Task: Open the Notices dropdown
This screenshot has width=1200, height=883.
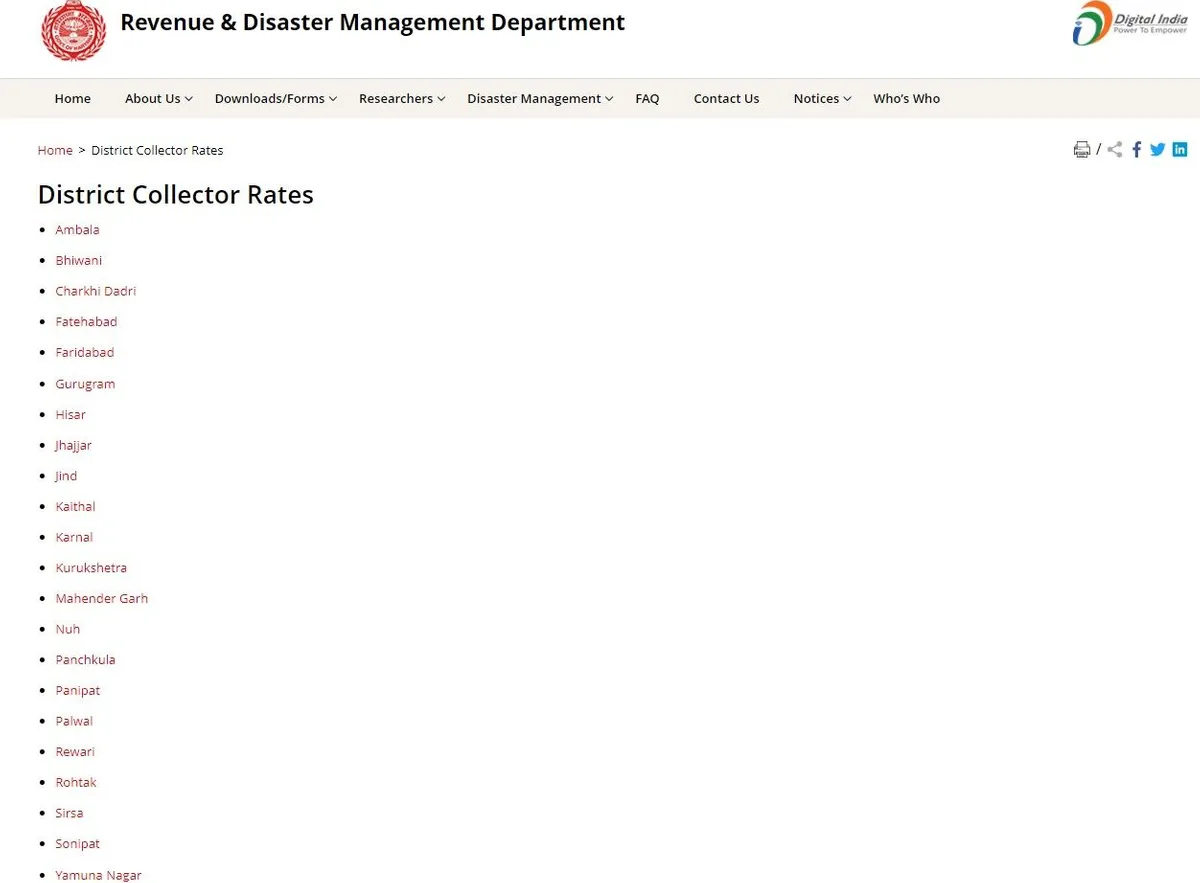Action: pyautogui.click(x=822, y=98)
